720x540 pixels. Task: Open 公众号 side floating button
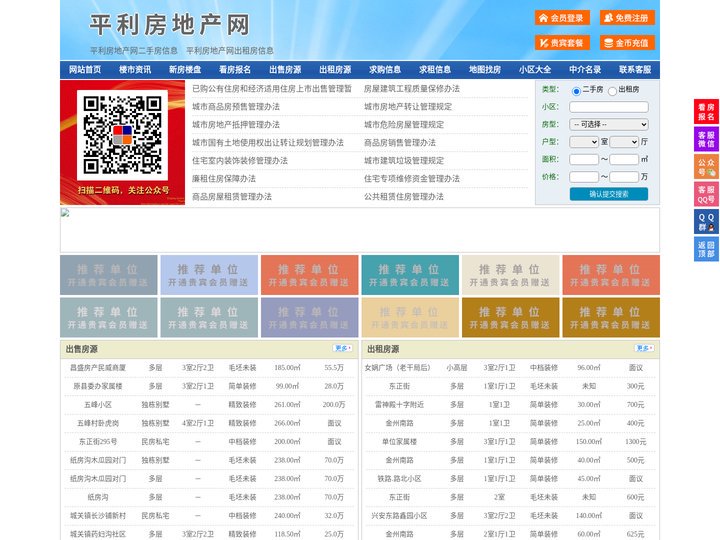click(706, 167)
